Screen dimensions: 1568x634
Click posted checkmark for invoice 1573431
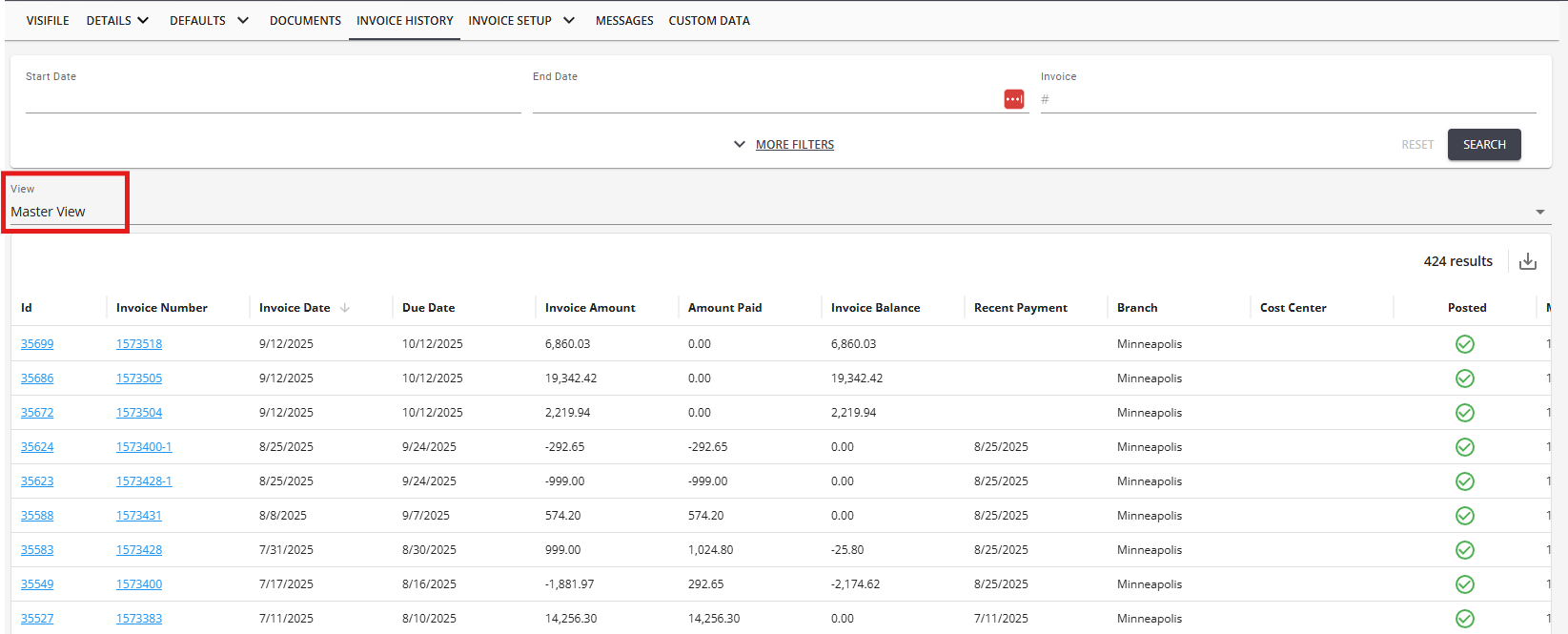click(1465, 516)
